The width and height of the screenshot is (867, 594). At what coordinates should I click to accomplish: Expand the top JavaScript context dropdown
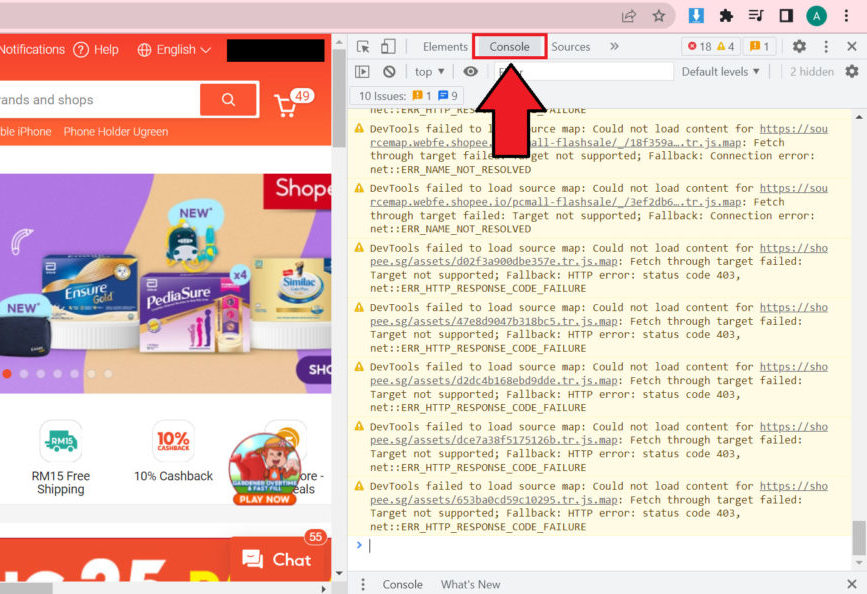click(x=430, y=72)
